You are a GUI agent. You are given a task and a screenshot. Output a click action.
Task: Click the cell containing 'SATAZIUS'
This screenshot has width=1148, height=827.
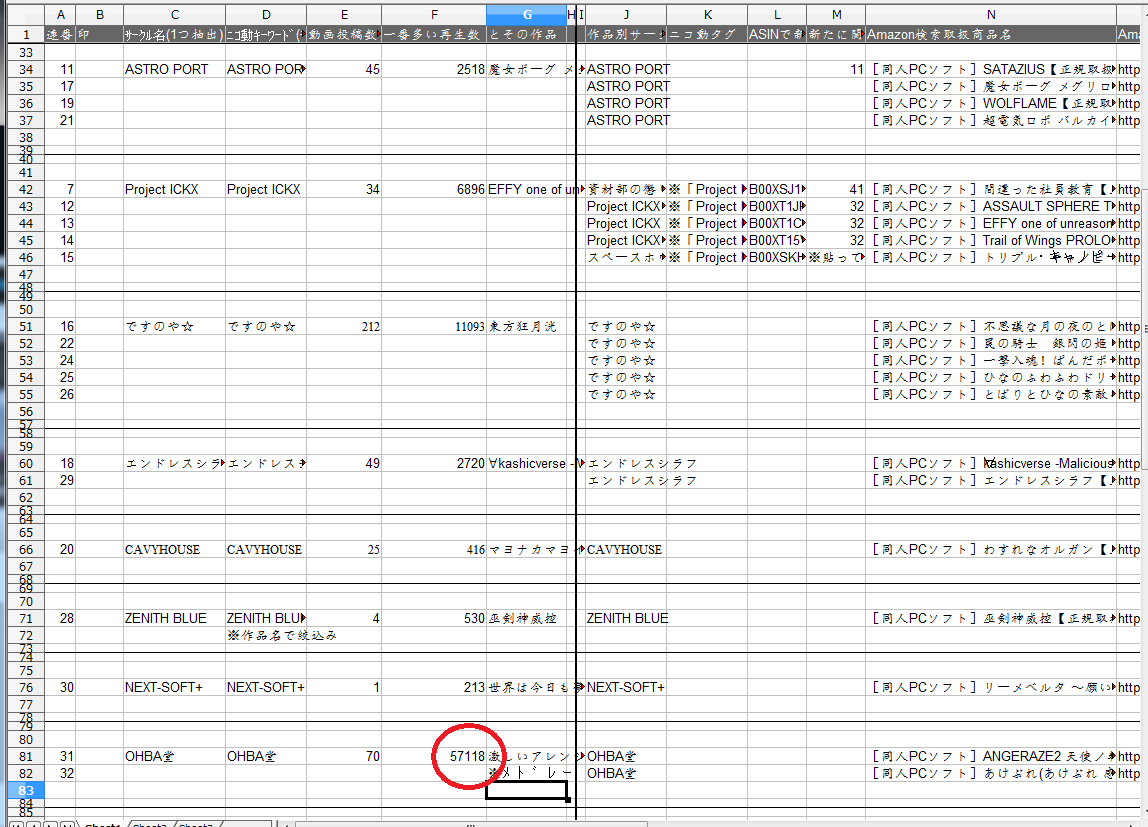(x=991, y=70)
